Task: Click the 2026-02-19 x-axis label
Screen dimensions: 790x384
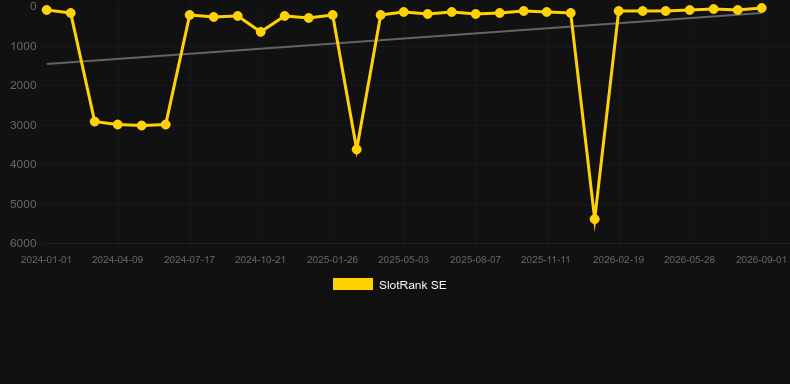Action: (x=618, y=260)
